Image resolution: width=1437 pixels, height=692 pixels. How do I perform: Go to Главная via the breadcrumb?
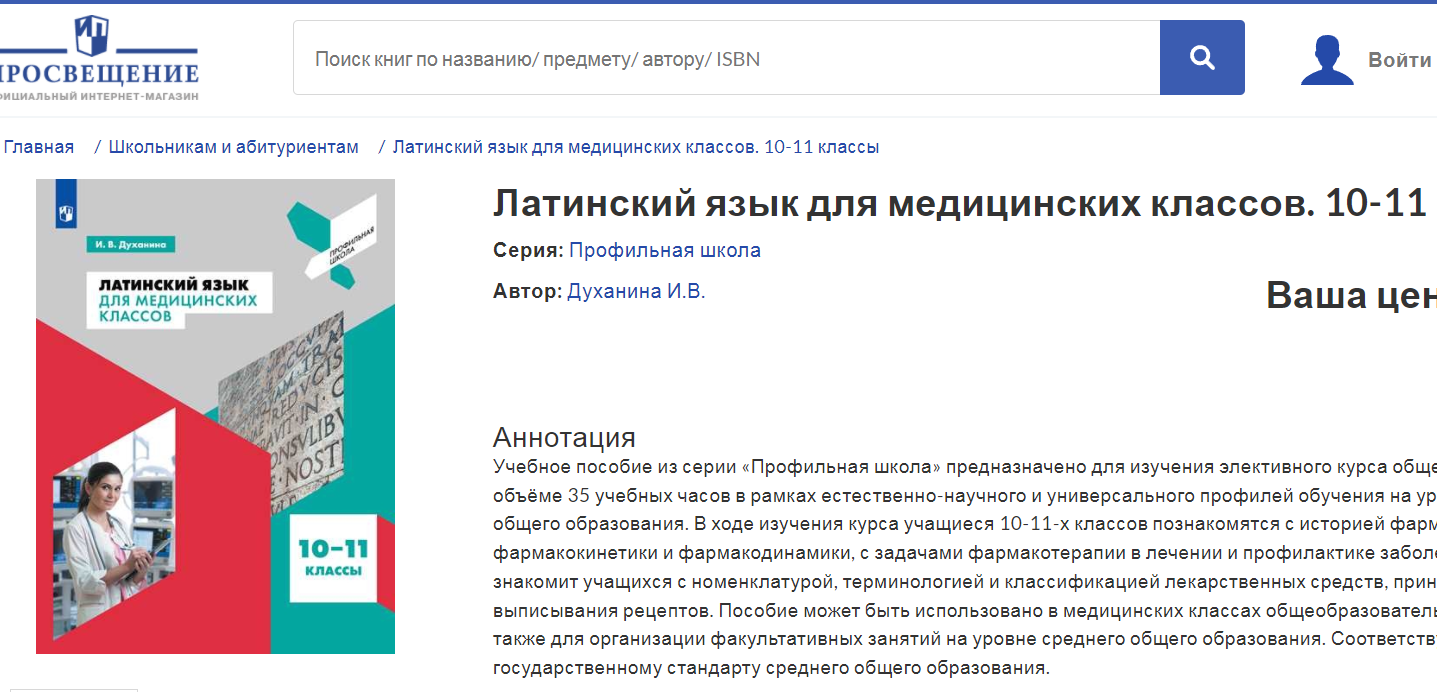(x=39, y=147)
